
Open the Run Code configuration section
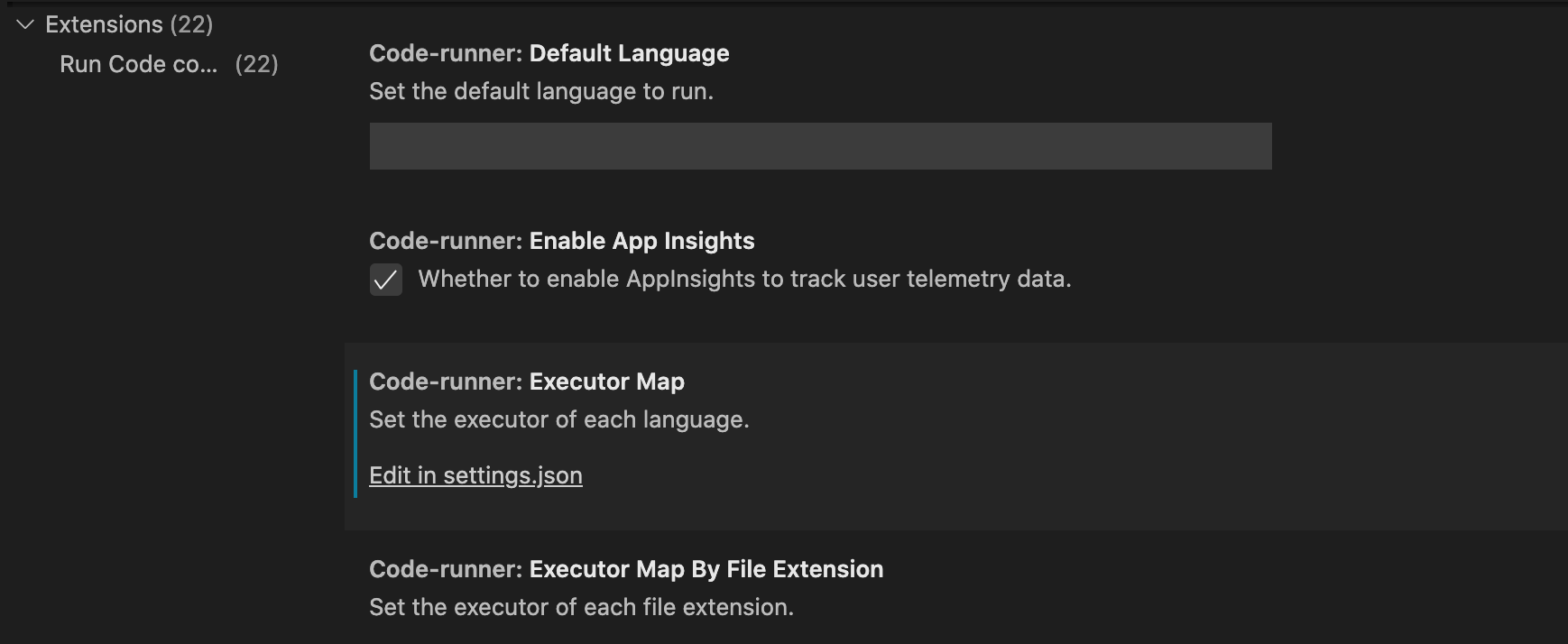[138, 64]
